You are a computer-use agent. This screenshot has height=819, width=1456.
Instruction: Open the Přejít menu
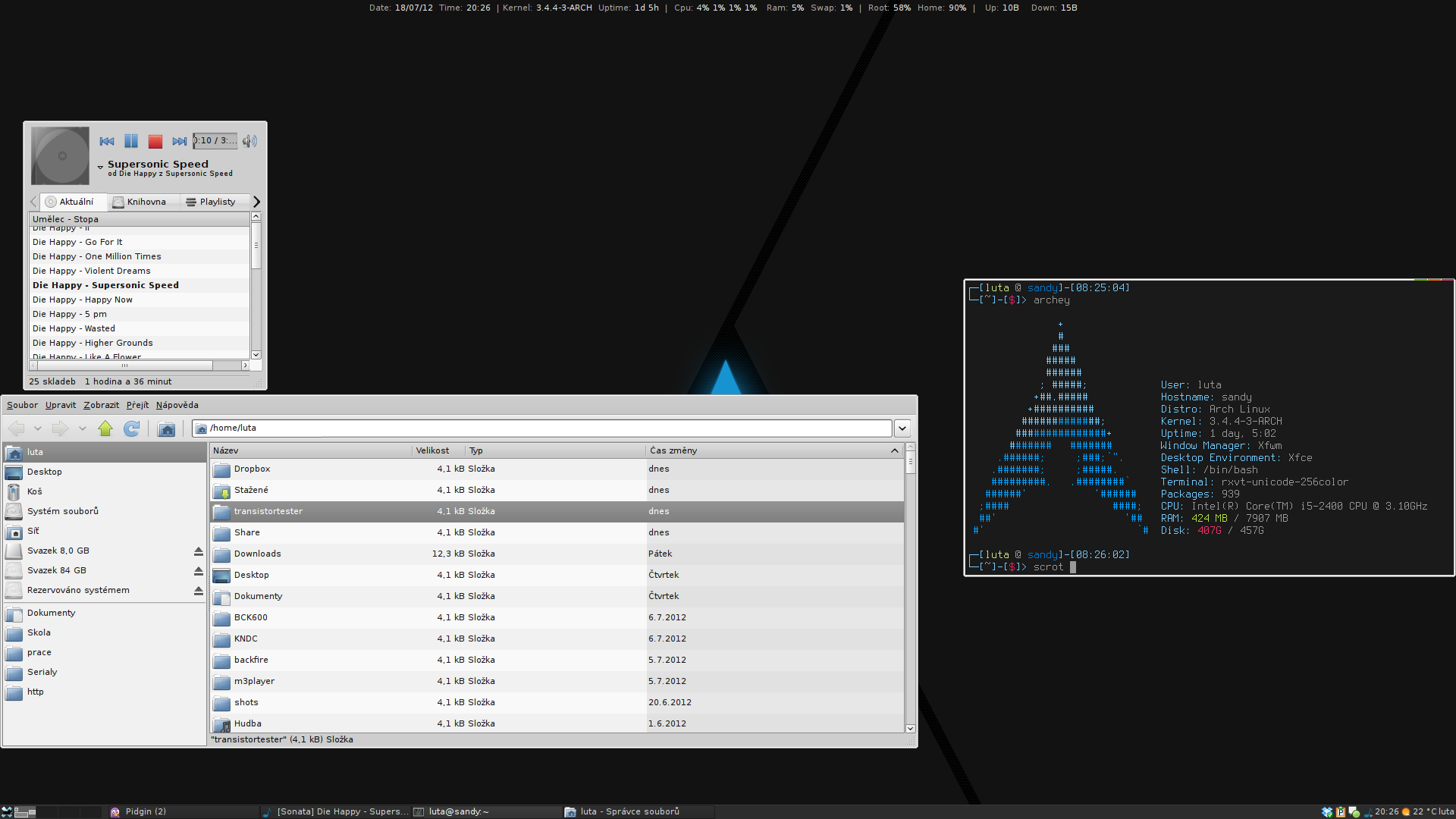tap(137, 405)
